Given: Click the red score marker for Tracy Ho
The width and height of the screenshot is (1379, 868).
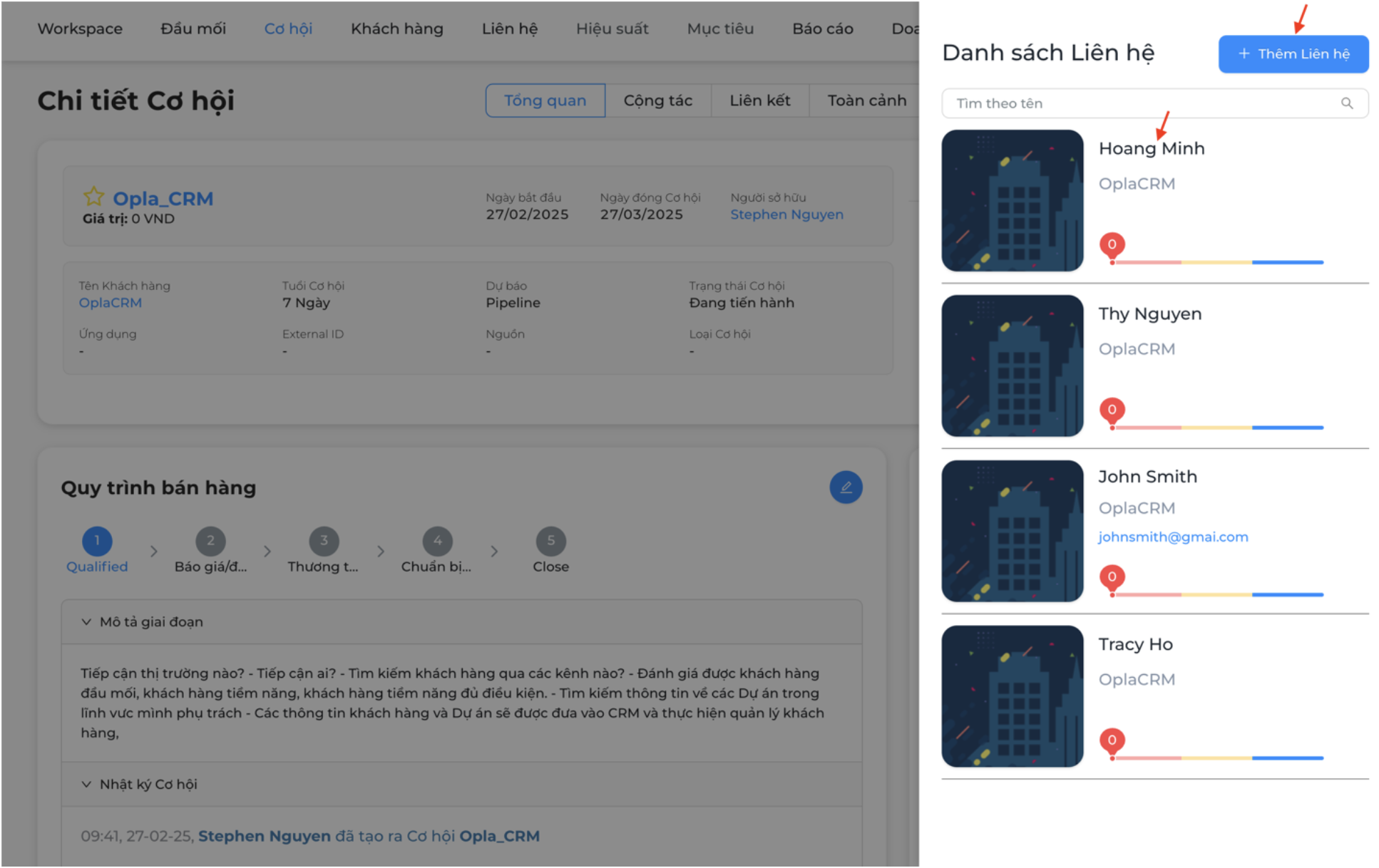Looking at the screenshot, I should coord(1112,741).
